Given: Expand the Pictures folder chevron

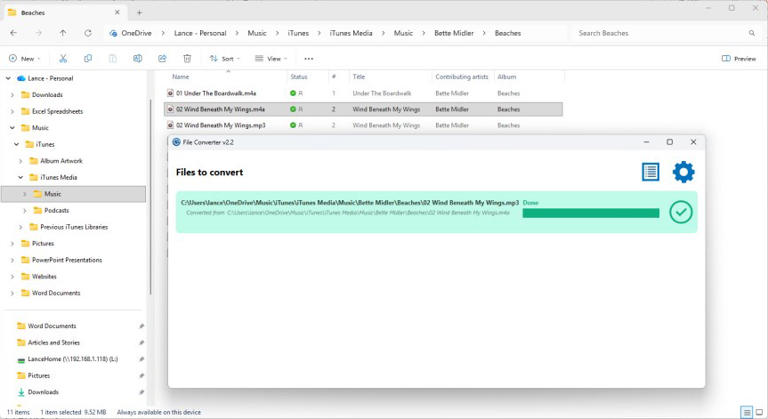Looking at the screenshot, I should point(12,244).
